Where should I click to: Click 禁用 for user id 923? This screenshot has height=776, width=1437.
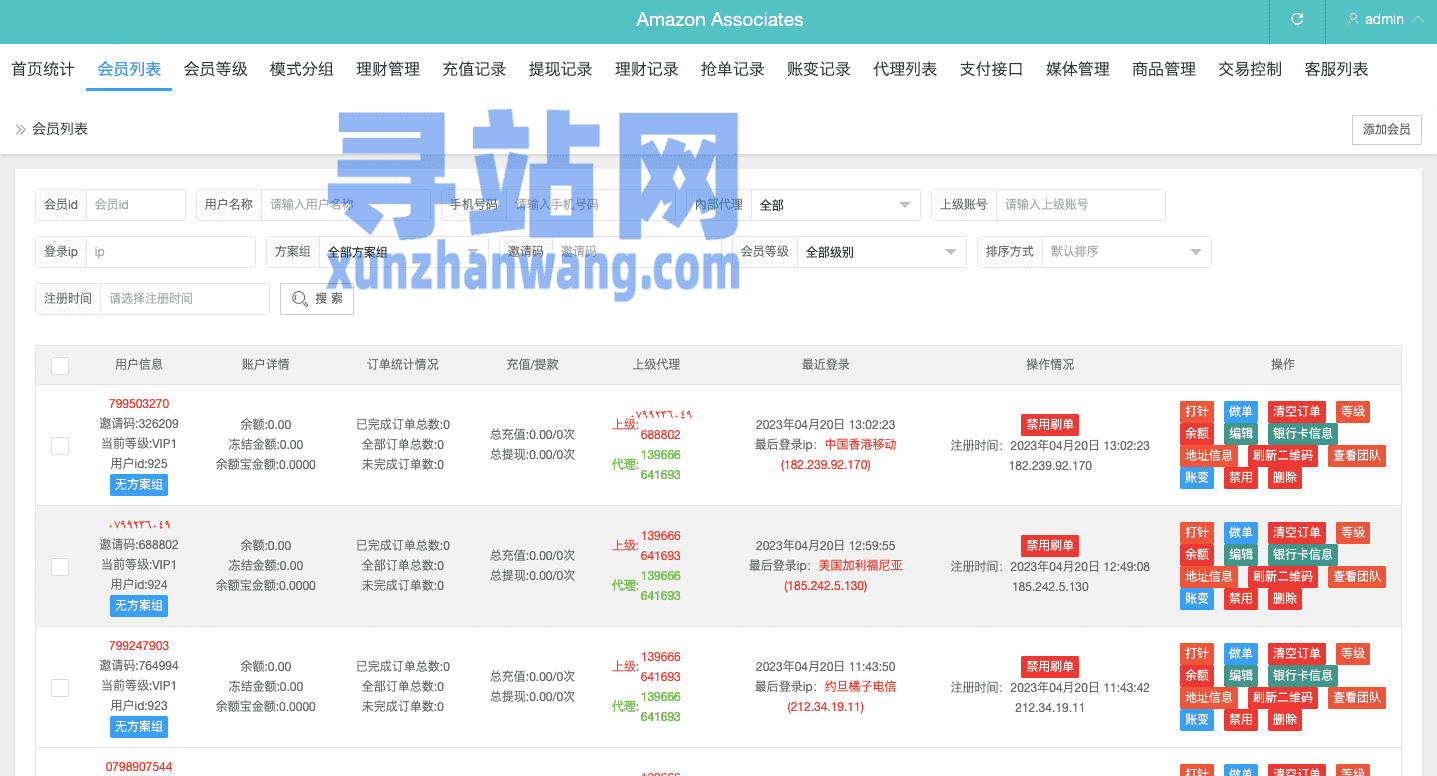coord(1241,720)
